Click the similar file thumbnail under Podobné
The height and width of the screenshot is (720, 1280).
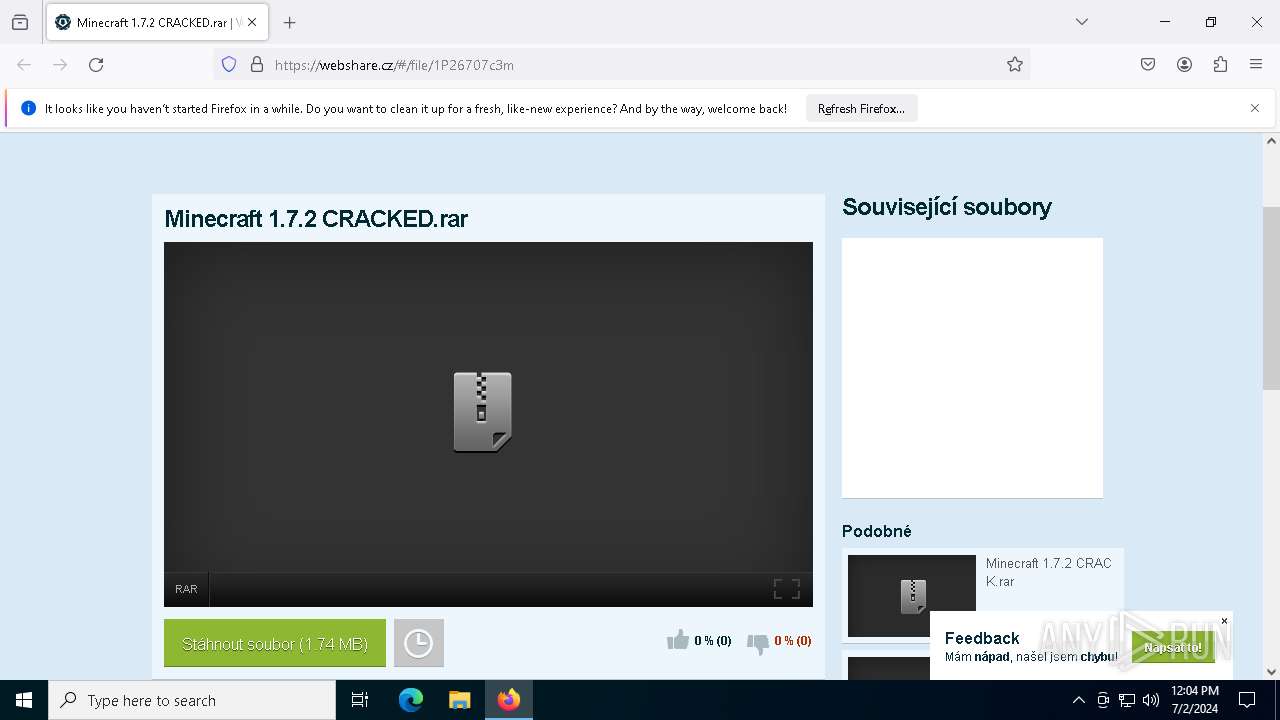tap(912, 596)
